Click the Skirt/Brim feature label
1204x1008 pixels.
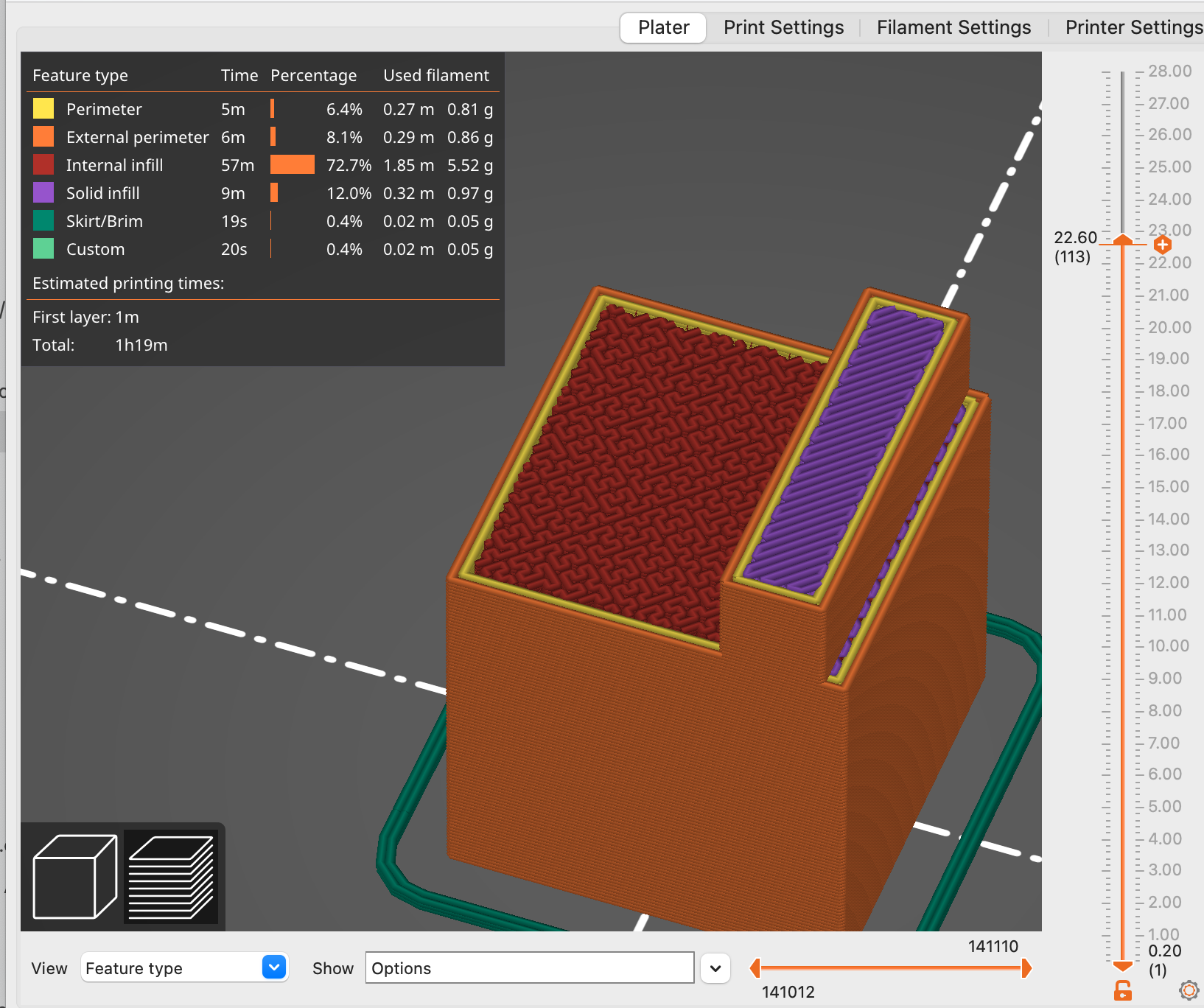tap(105, 221)
